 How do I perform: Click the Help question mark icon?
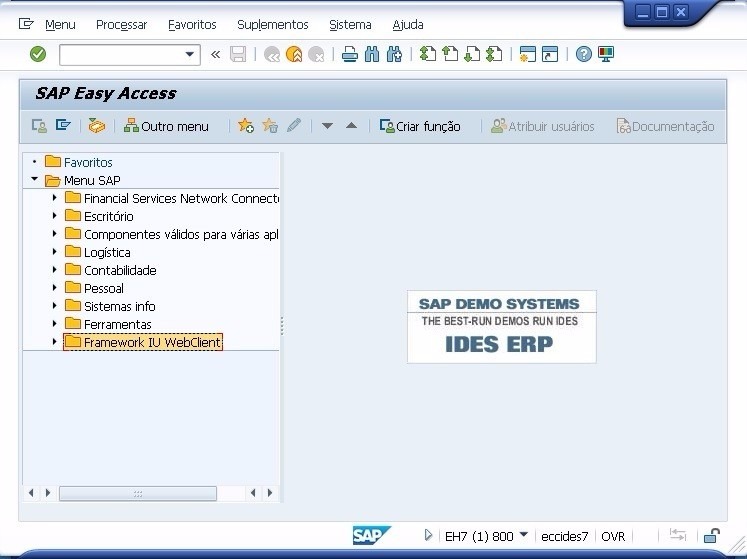[x=584, y=54]
